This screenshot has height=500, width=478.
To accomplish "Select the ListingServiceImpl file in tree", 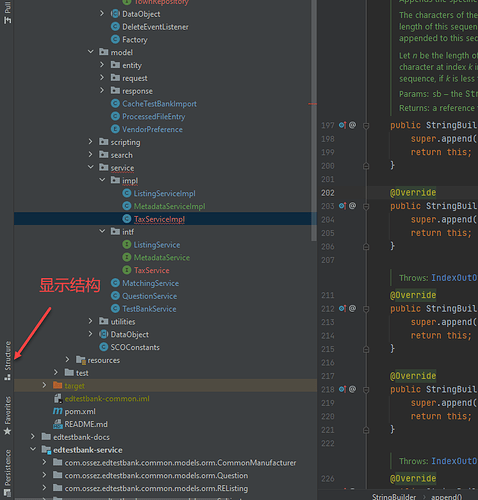I will point(165,193).
